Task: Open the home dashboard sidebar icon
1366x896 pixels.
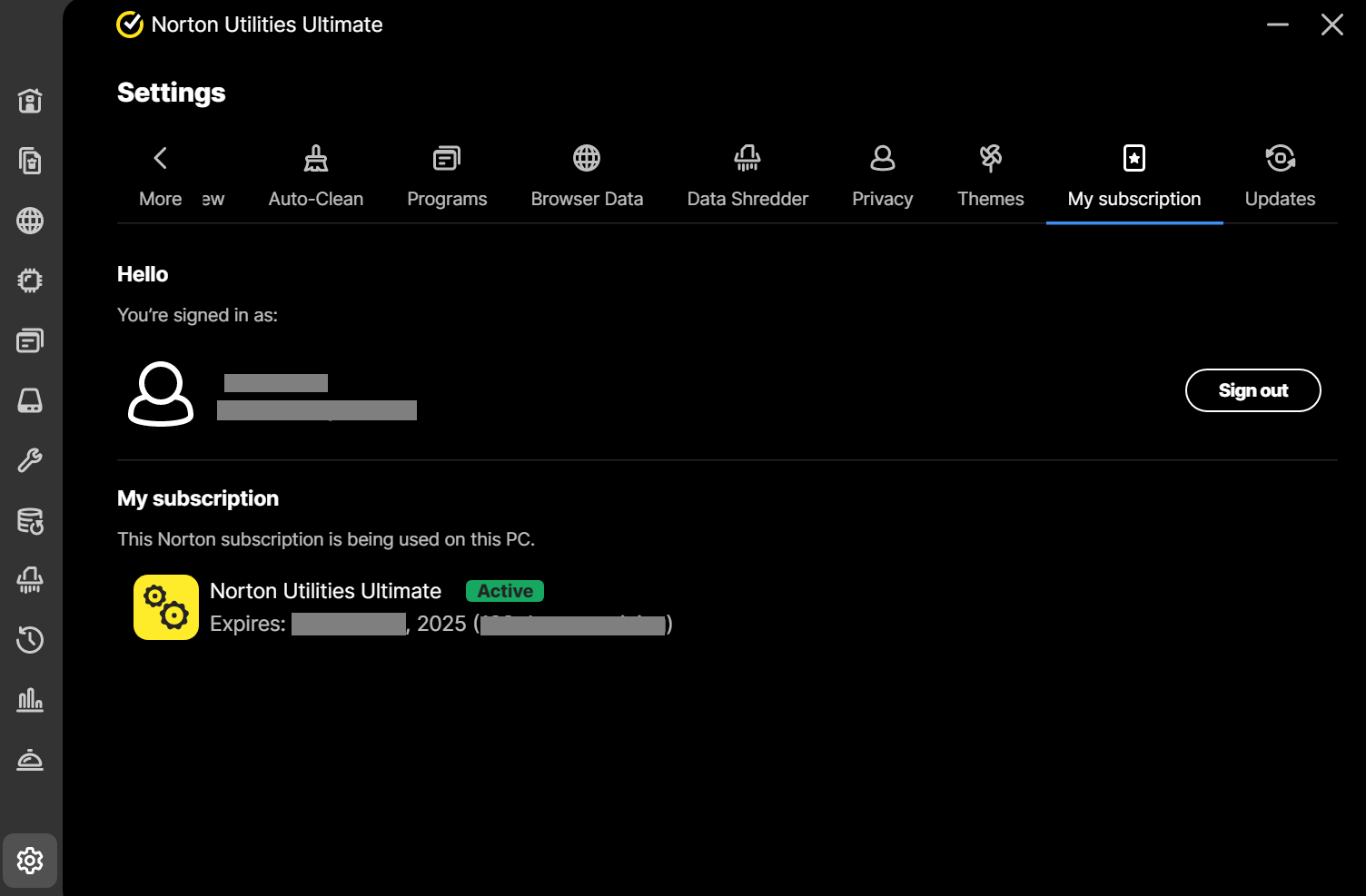Action: pos(30,101)
